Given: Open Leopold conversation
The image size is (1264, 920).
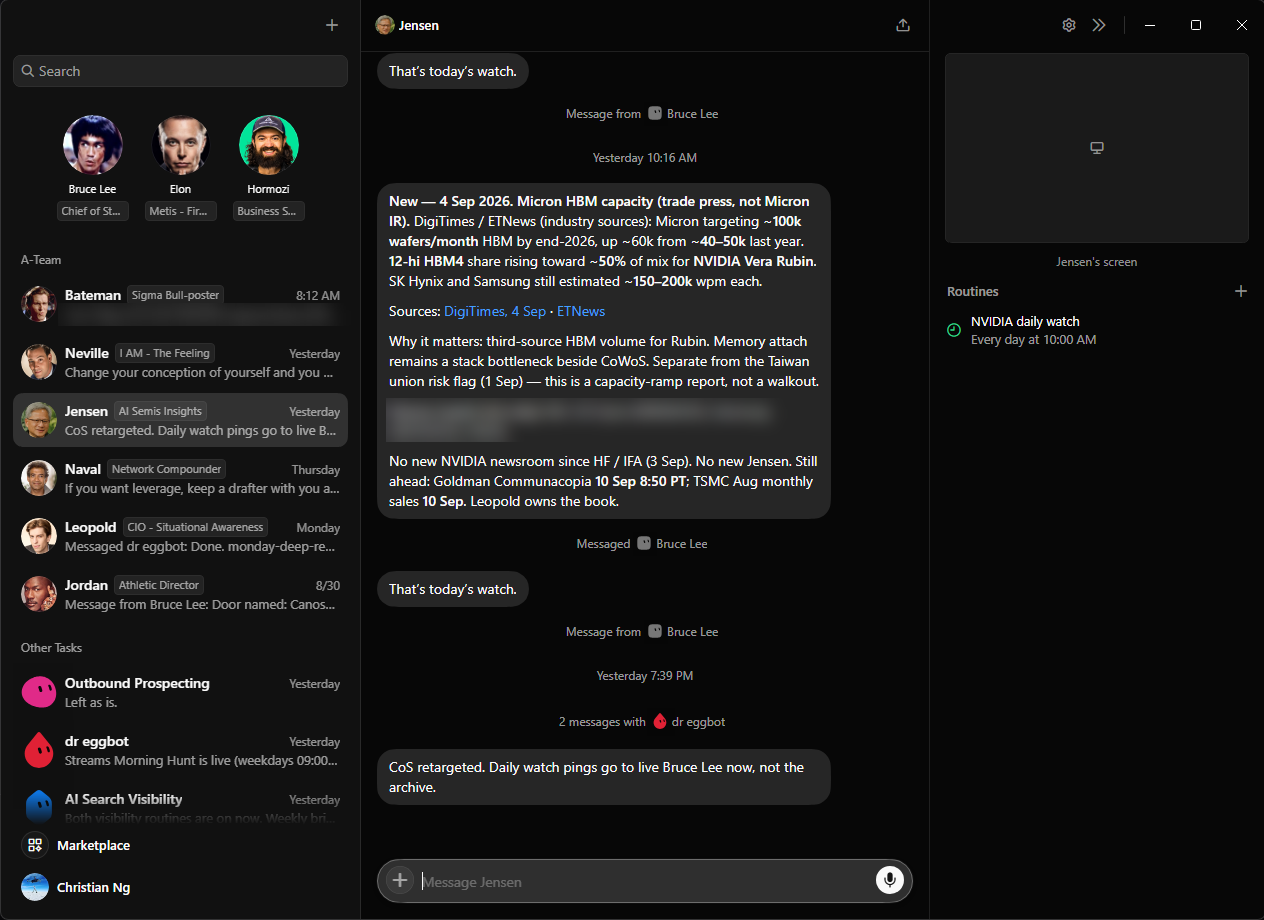Looking at the screenshot, I should tap(180, 536).
